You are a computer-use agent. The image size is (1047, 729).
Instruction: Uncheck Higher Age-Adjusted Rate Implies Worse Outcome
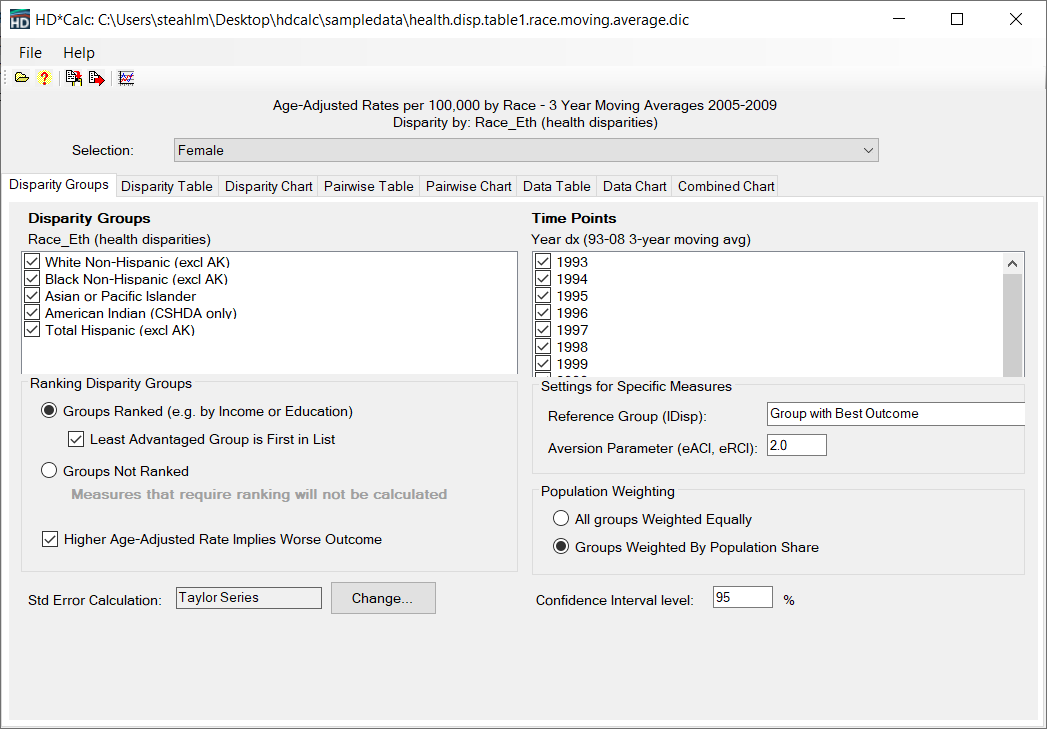(50, 539)
